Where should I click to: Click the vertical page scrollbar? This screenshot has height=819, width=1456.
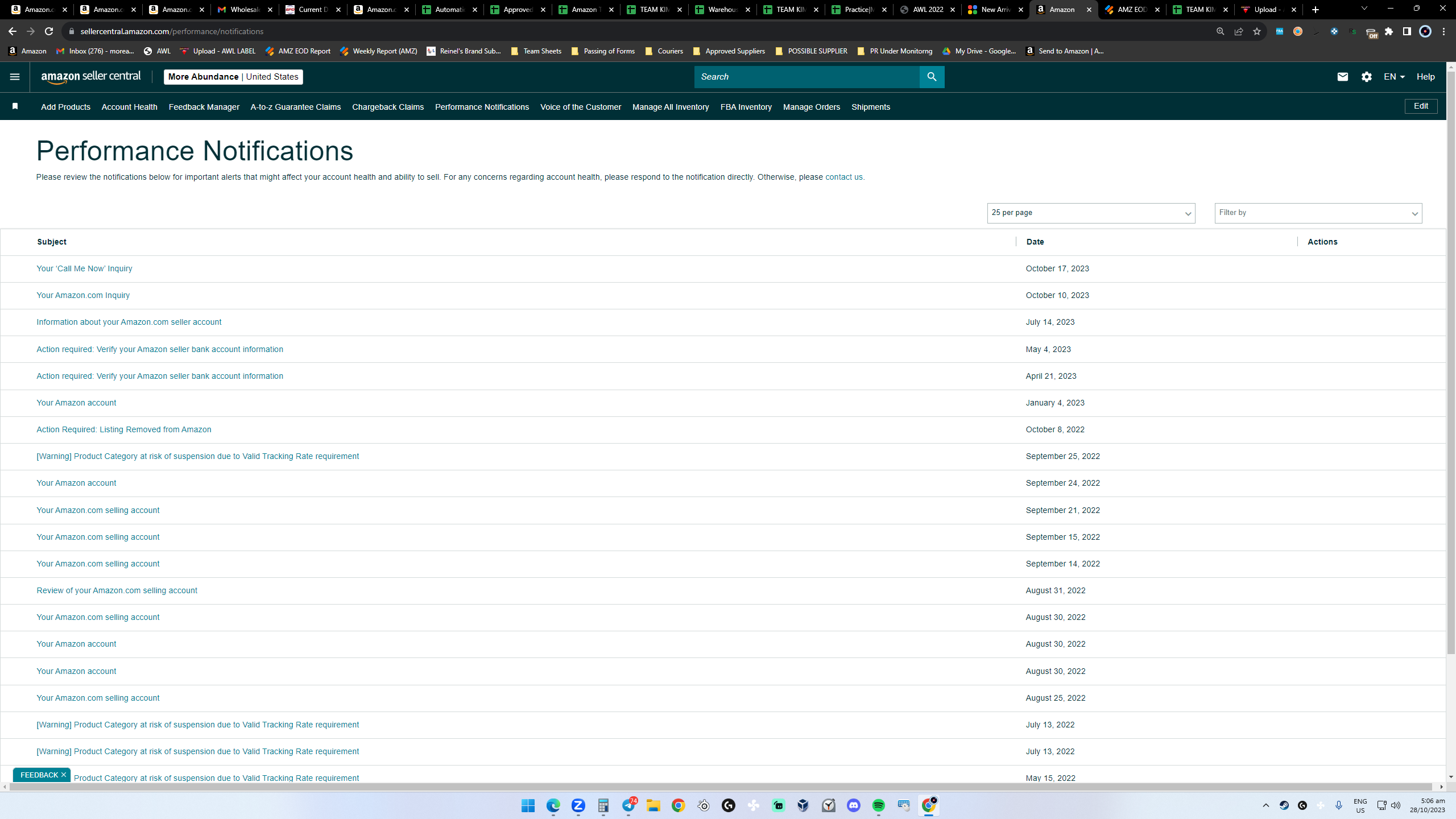1451,362
